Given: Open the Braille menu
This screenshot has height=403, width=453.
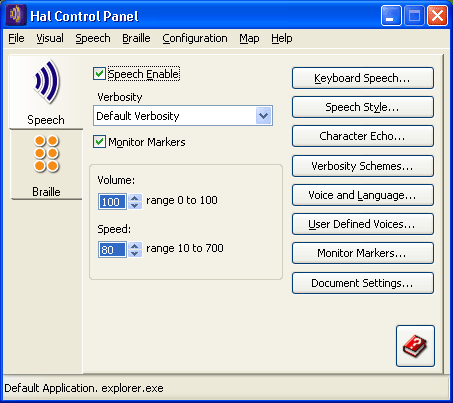Looking at the screenshot, I should coord(136,38).
